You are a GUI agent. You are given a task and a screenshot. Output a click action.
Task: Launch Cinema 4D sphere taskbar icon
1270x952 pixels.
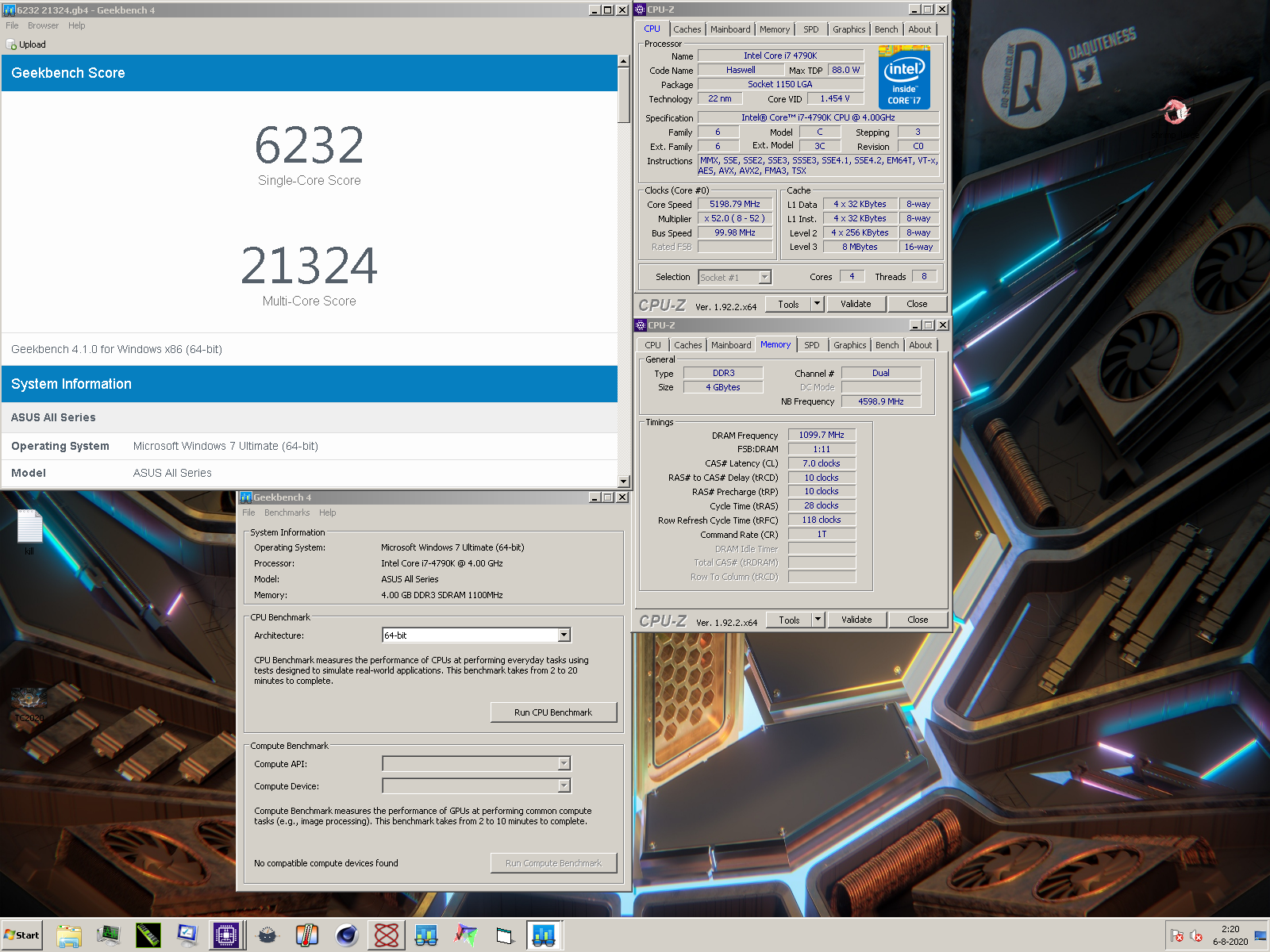[x=347, y=935]
